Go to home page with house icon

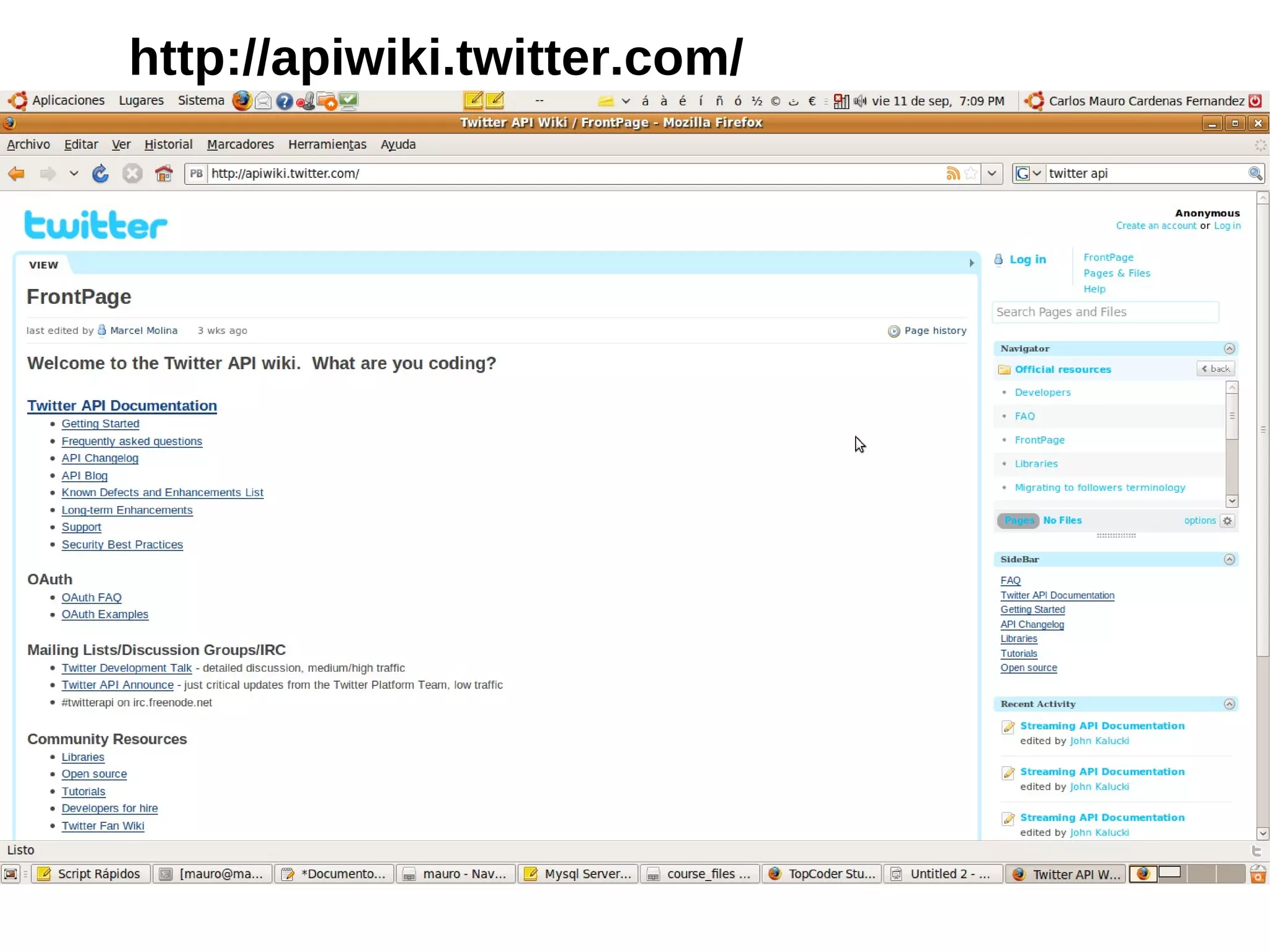click(164, 174)
